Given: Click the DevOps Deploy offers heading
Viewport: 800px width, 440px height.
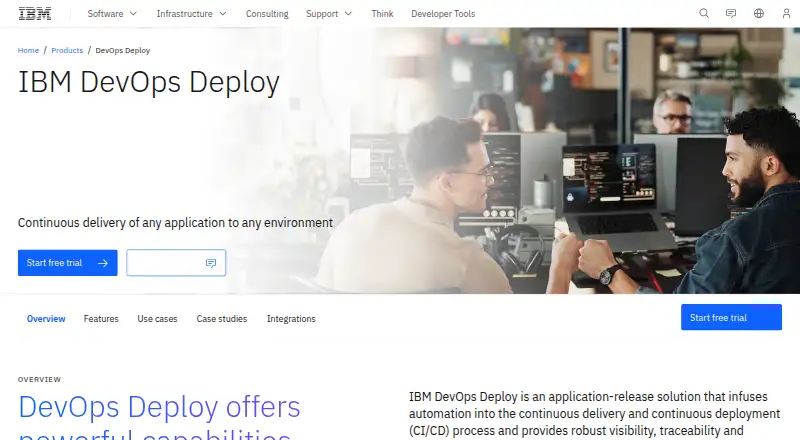Looking at the screenshot, I should tap(159, 407).
